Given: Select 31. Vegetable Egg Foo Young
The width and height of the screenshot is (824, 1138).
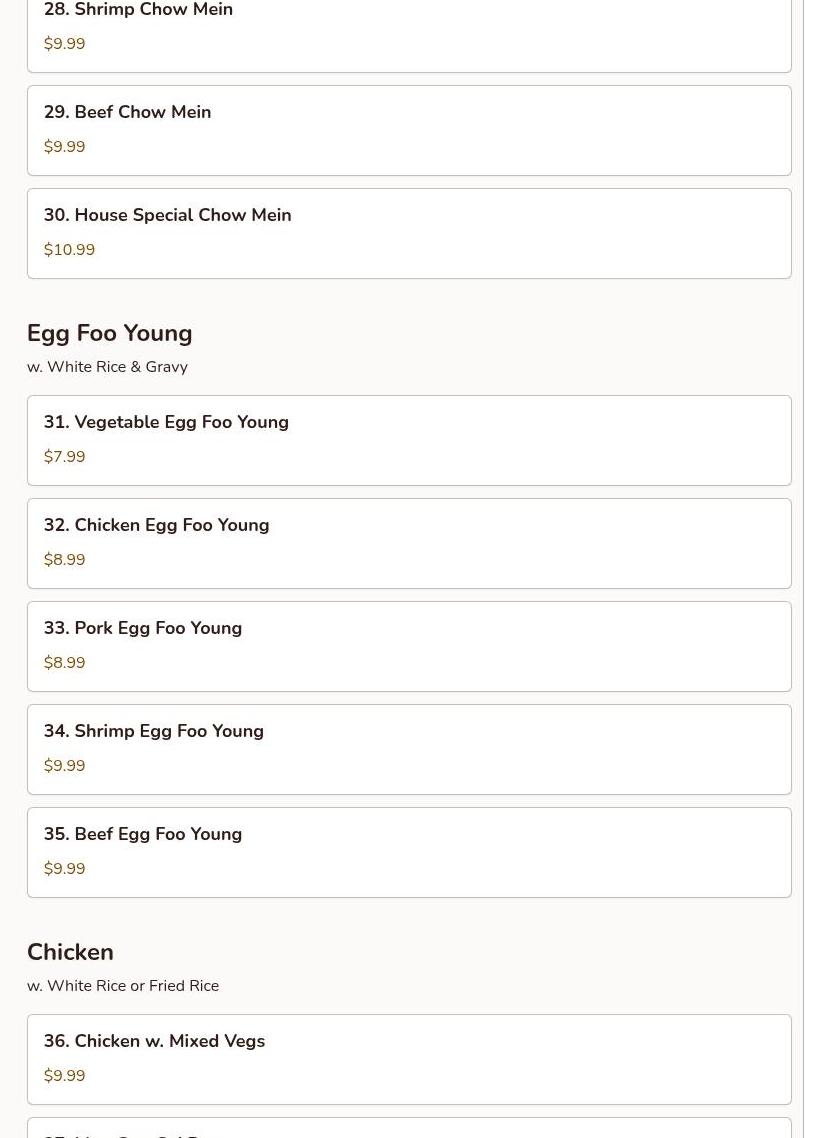Looking at the screenshot, I should 409,441.
